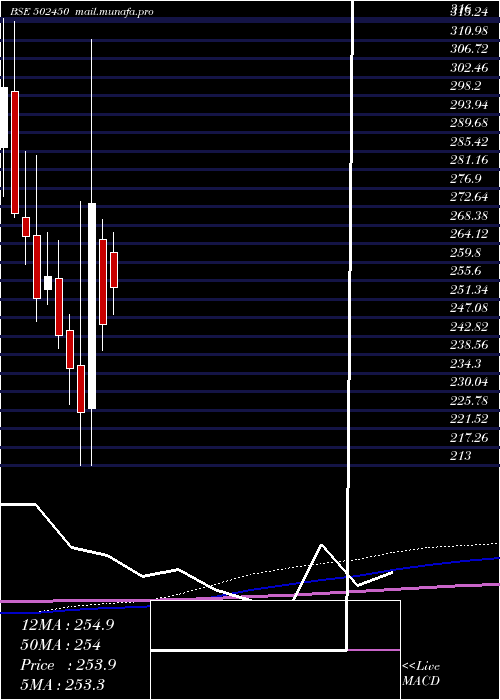The image size is (500, 700).
Task: Click the 230.04 price axis label
Action: [x=469, y=382]
